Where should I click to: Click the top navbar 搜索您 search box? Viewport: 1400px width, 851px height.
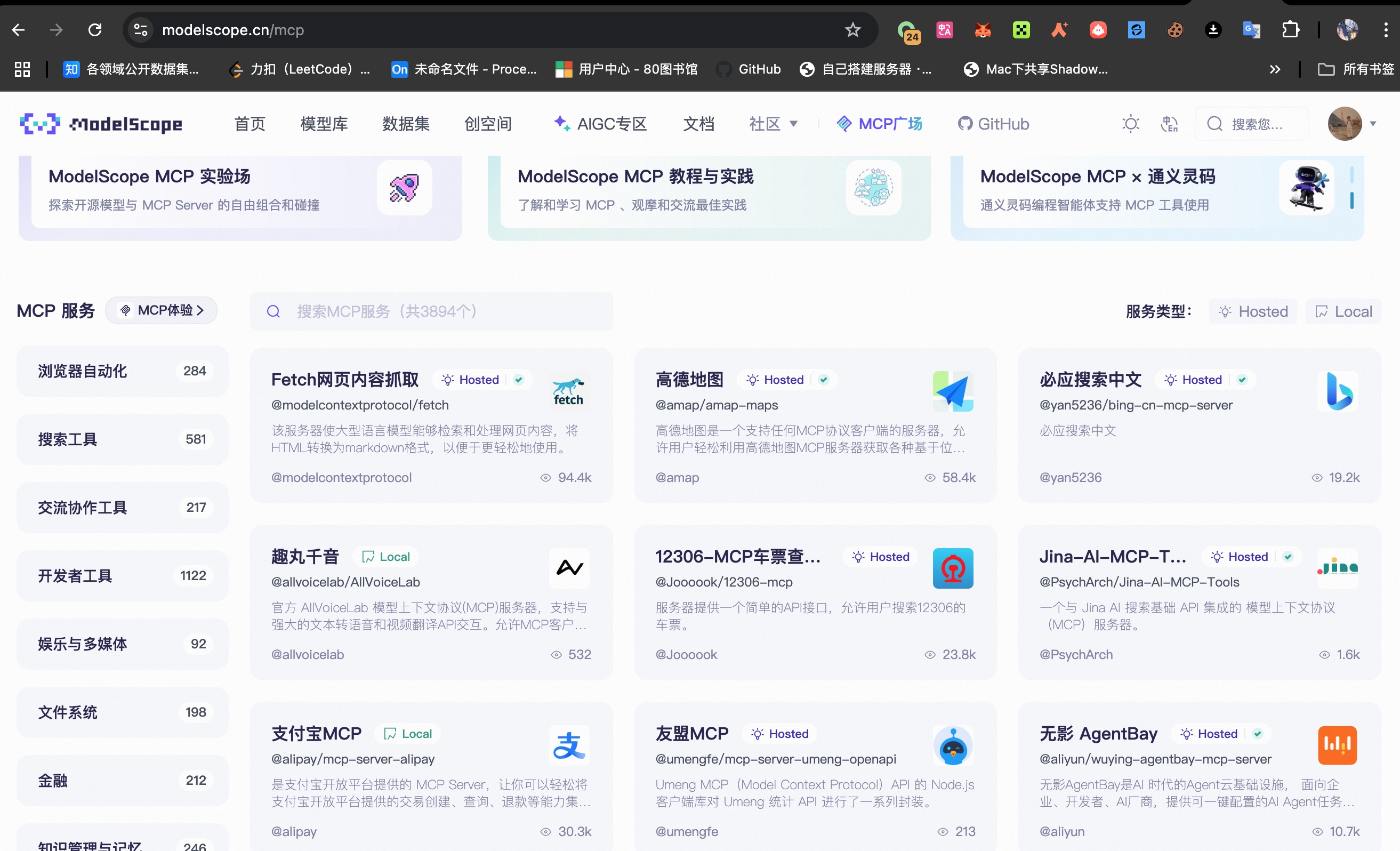click(1251, 123)
